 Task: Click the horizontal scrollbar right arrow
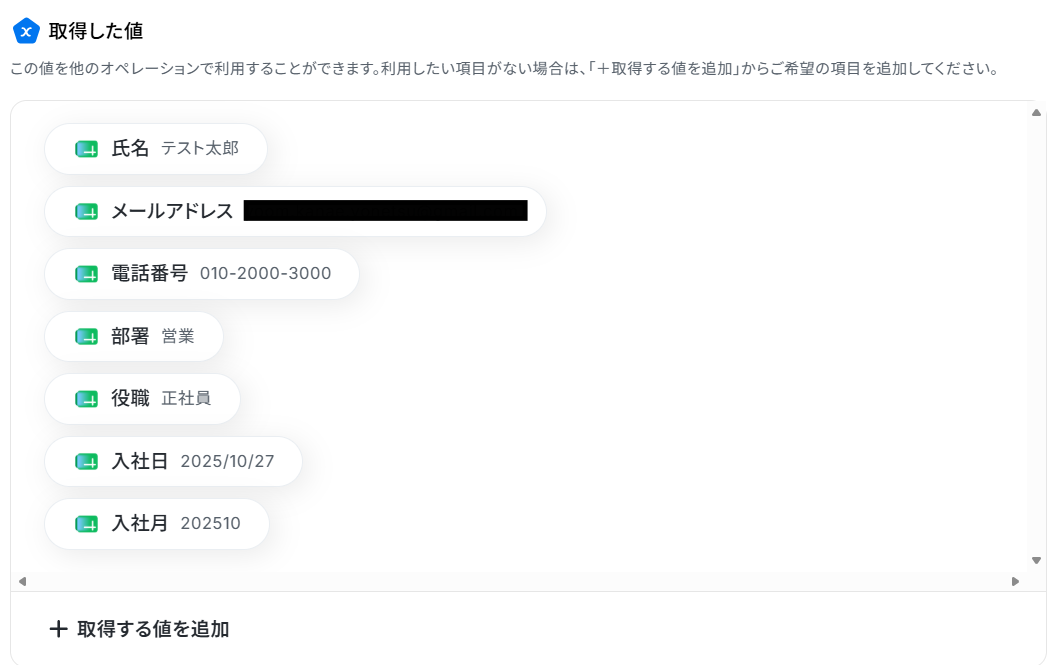1015,582
